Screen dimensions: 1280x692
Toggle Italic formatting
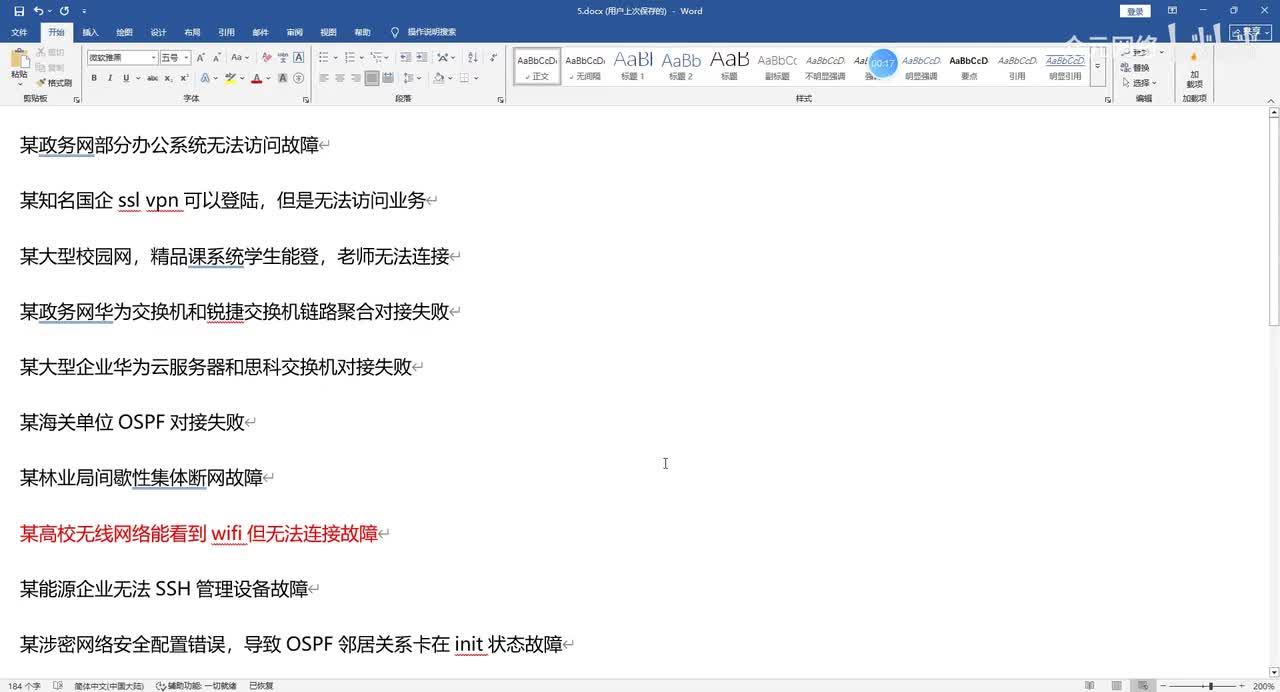pyautogui.click(x=110, y=78)
